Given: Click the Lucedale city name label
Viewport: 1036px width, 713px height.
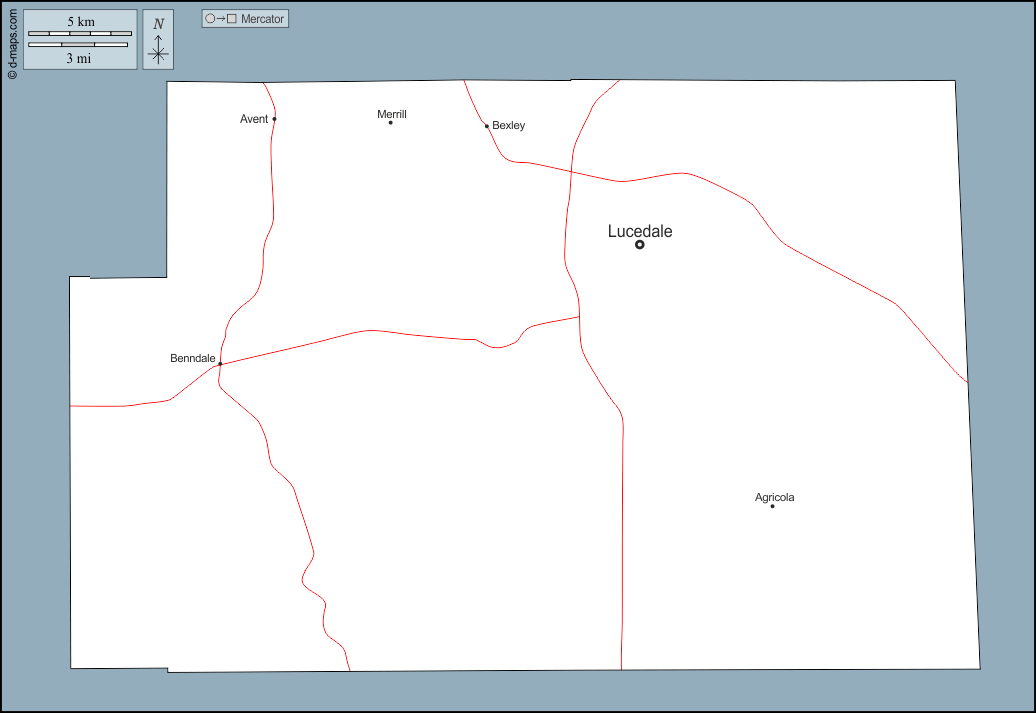Looking at the screenshot, I should (x=640, y=231).
